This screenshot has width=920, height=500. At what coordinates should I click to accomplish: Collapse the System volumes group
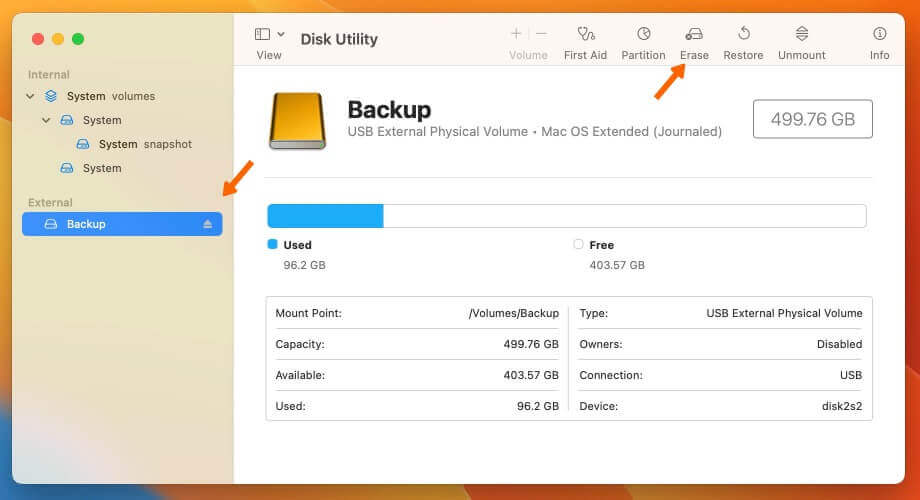30,96
